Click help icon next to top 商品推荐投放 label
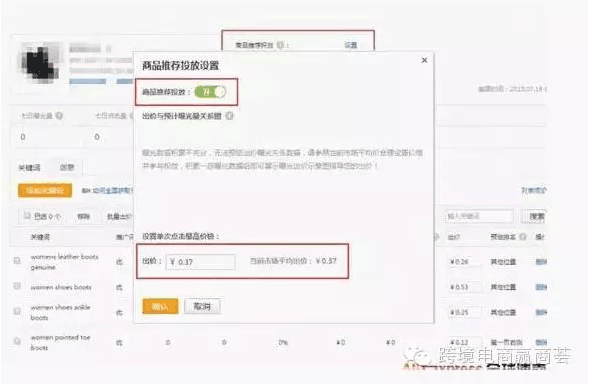The width and height of the screenshot is (589, 389). tap(280, 45)
